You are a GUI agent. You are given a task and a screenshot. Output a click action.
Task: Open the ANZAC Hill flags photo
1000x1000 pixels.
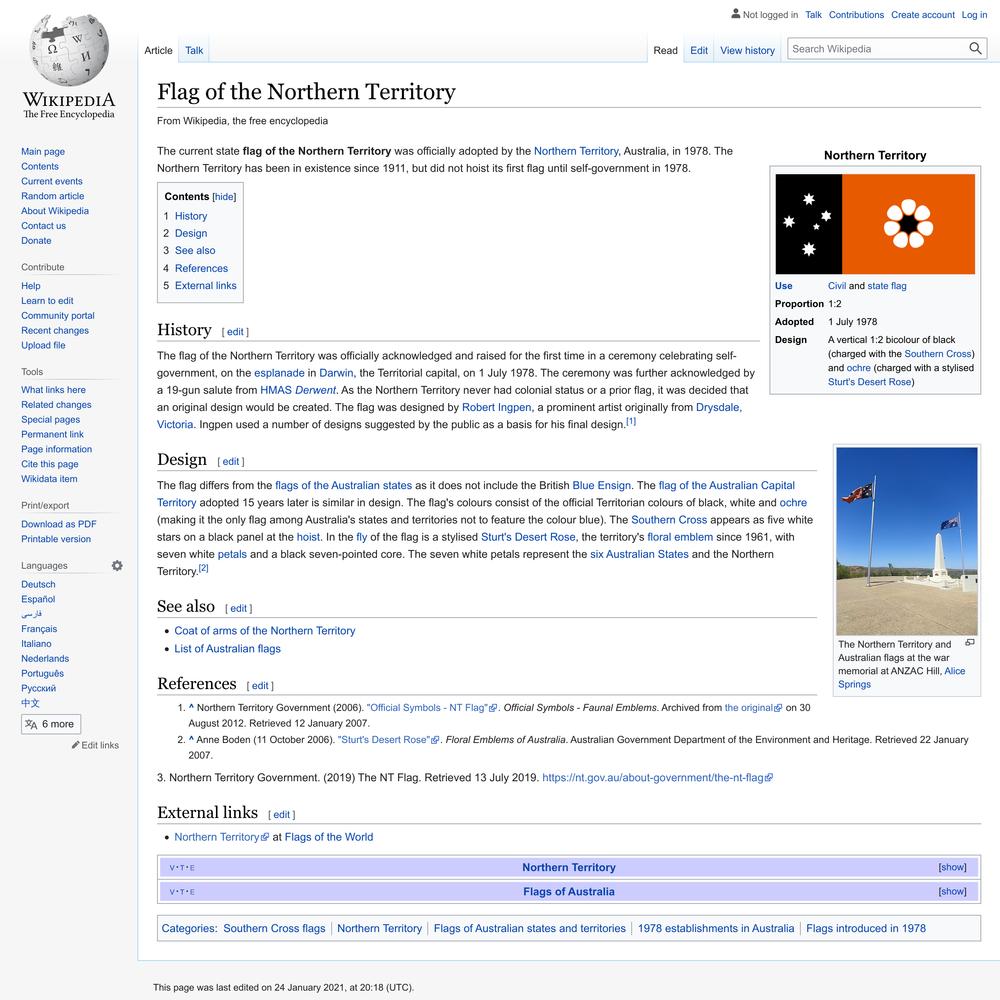906,541
